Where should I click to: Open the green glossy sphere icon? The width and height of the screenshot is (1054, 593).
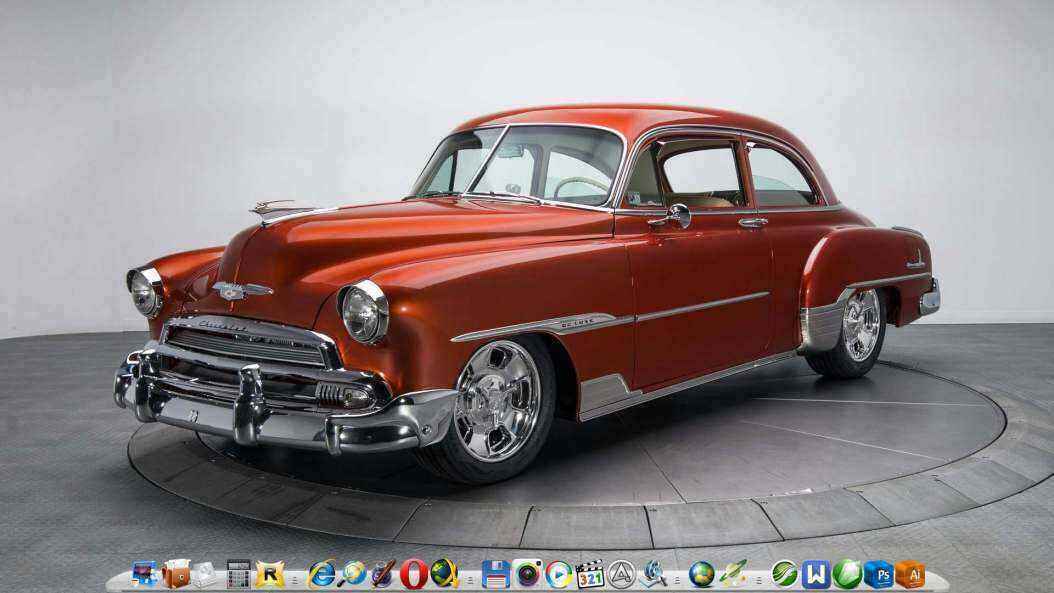847,574
